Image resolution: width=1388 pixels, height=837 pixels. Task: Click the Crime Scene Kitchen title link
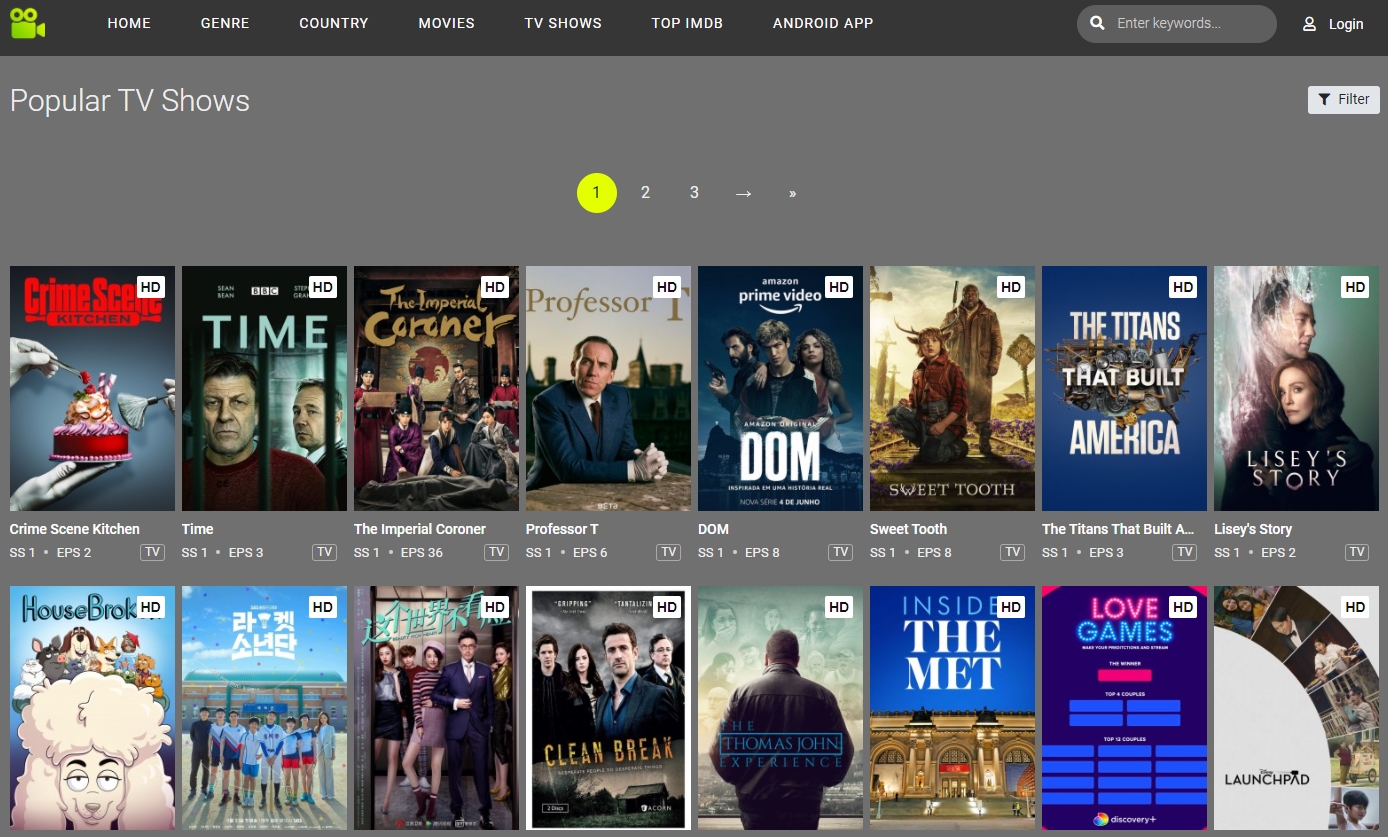coord(75,529)
